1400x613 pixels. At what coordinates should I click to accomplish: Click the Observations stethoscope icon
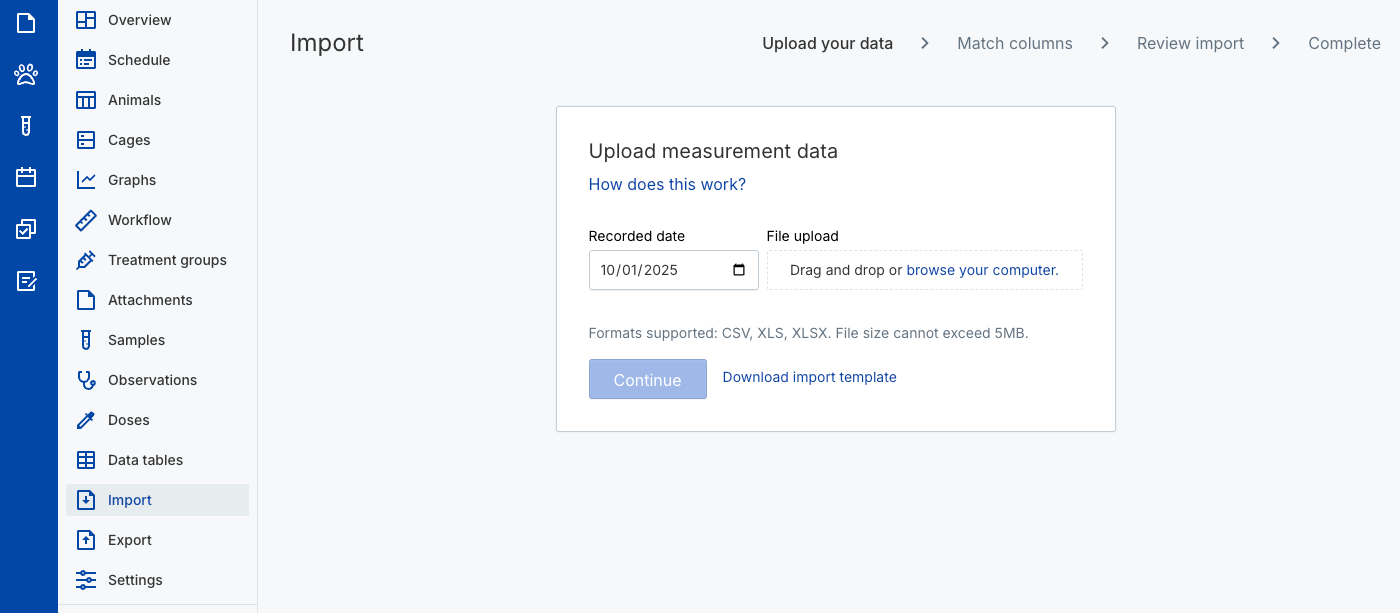point(86,380)
